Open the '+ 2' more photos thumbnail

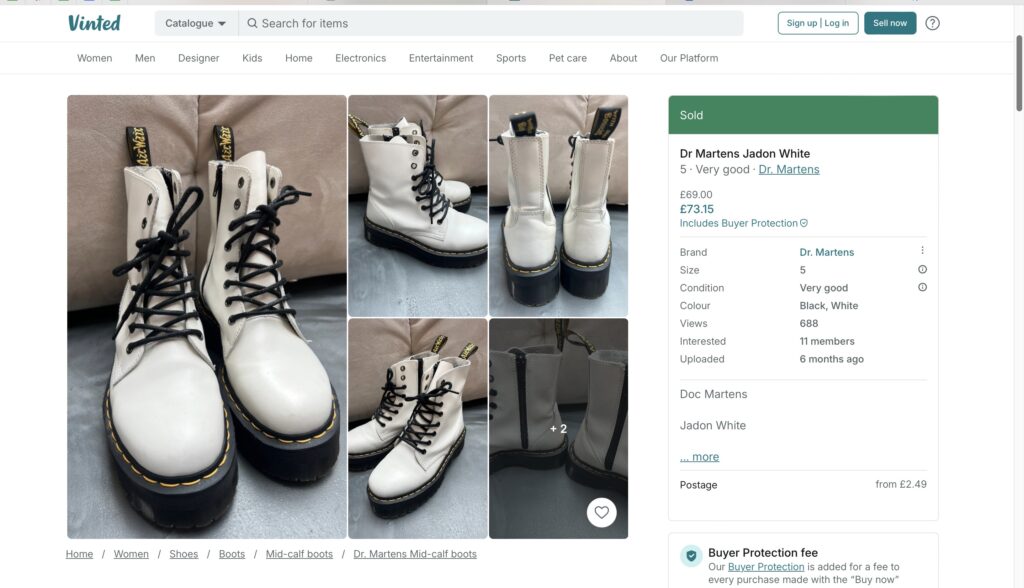pos(558,429)
